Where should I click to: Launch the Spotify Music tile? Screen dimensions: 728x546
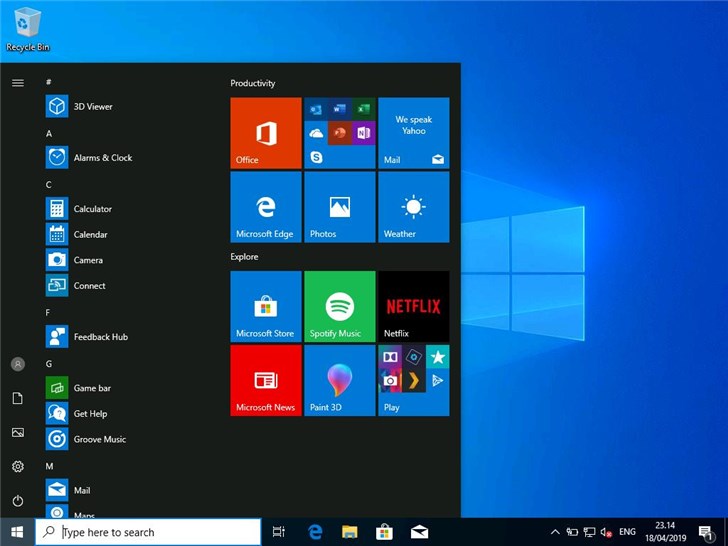point(339,306)
